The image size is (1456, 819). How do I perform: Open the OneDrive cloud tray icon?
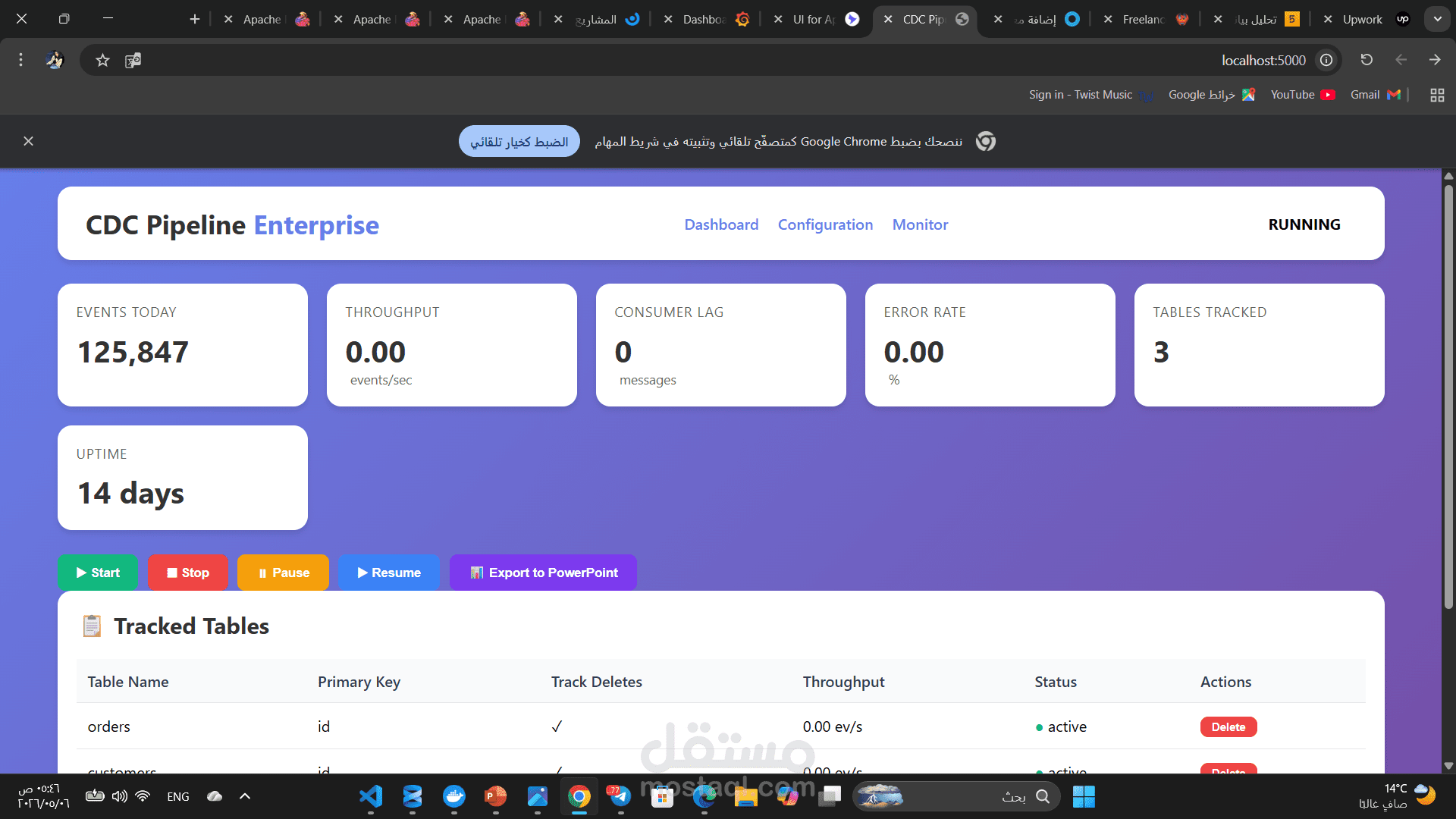pos(215,796)
